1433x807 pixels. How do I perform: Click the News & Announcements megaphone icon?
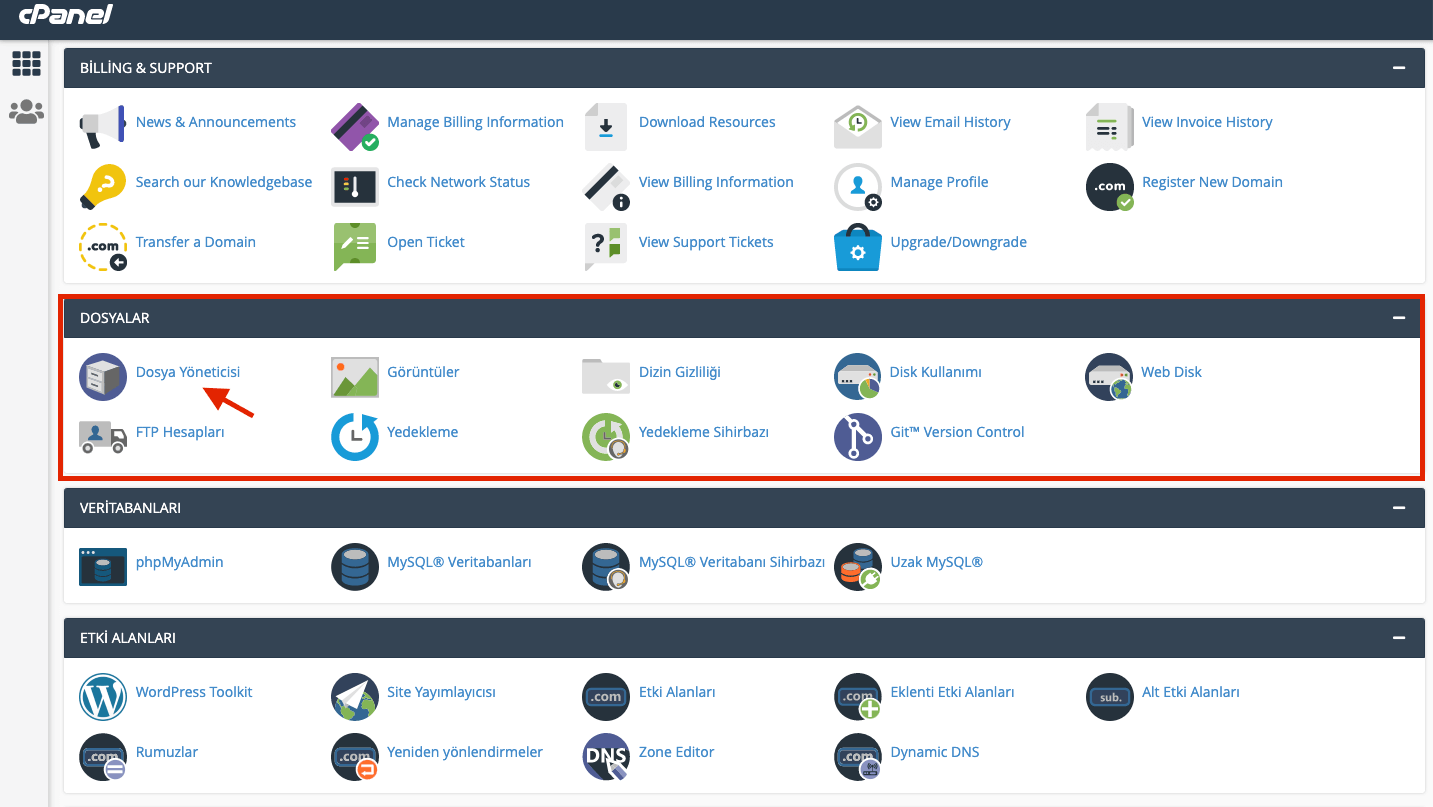click(x=103, y=127)
